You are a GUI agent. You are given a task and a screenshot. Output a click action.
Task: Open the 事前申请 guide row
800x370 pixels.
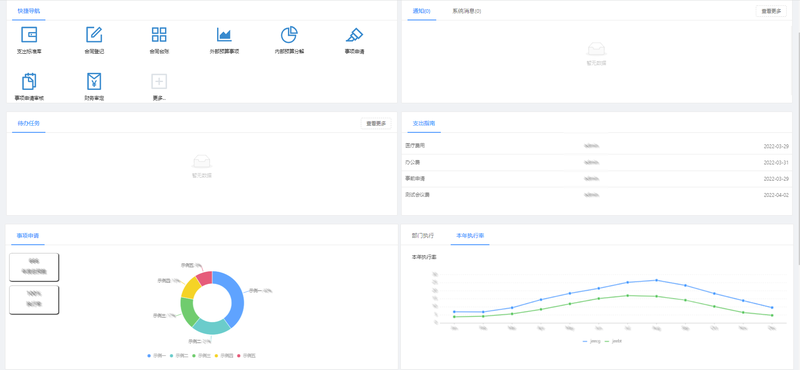click(x=597, y=179)
